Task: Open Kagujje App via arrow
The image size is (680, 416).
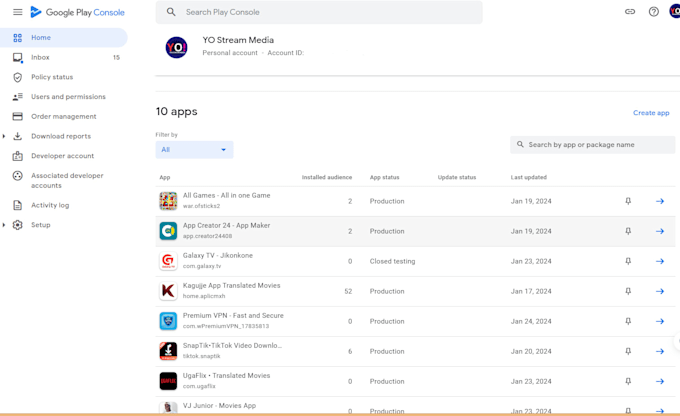Action: click(660, 291)
